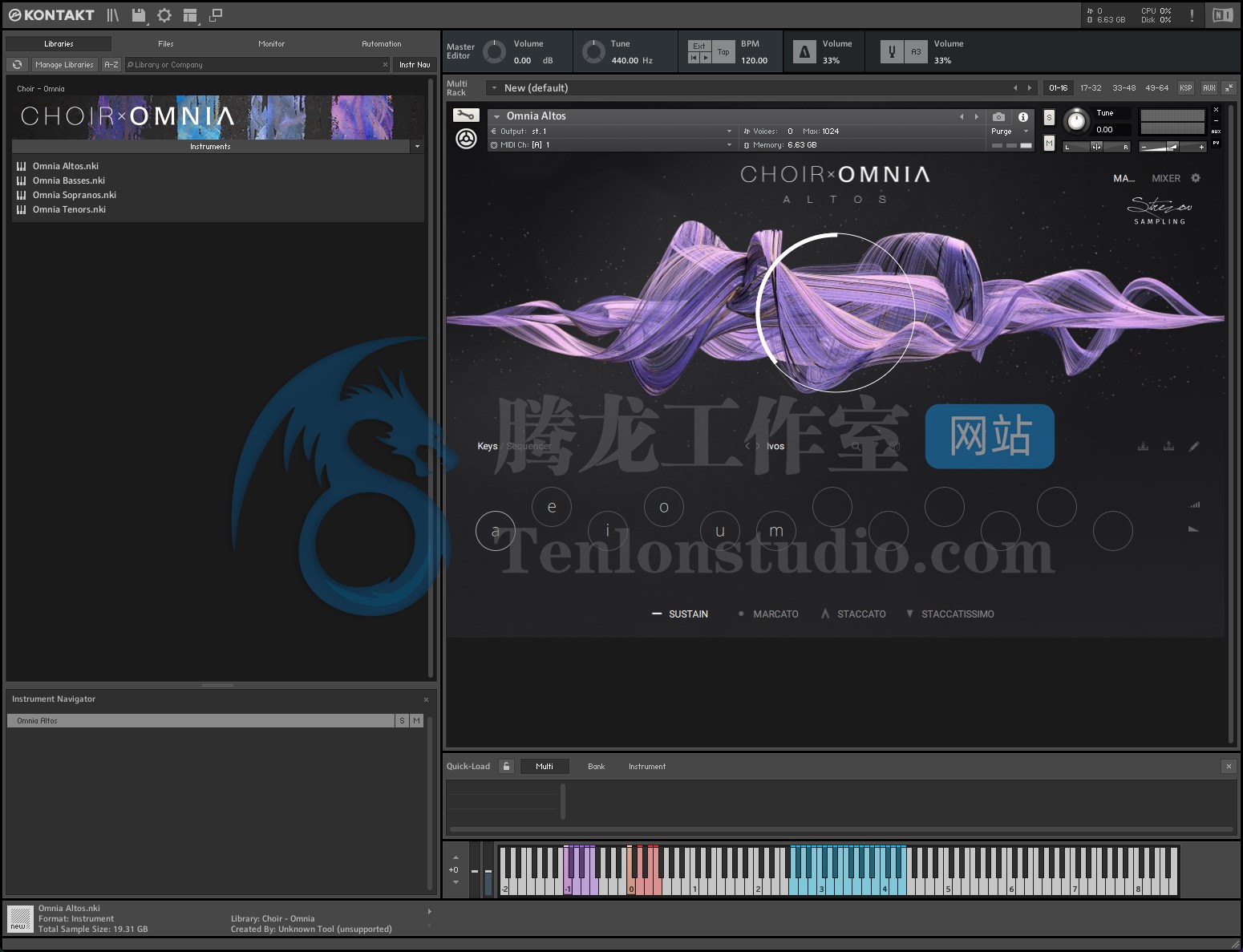Viewport: 1243px width, 952px height.
Task: Toggle Ext sync button in Master Editor
Action: [x=699, y=46]
